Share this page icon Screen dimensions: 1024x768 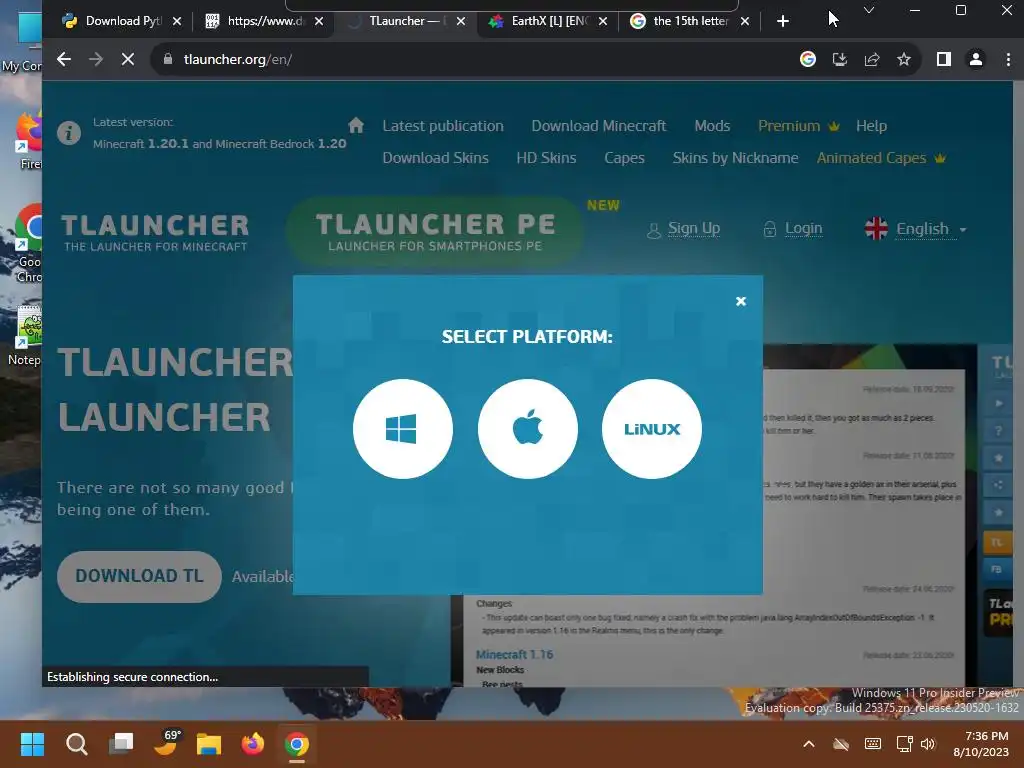872,59
